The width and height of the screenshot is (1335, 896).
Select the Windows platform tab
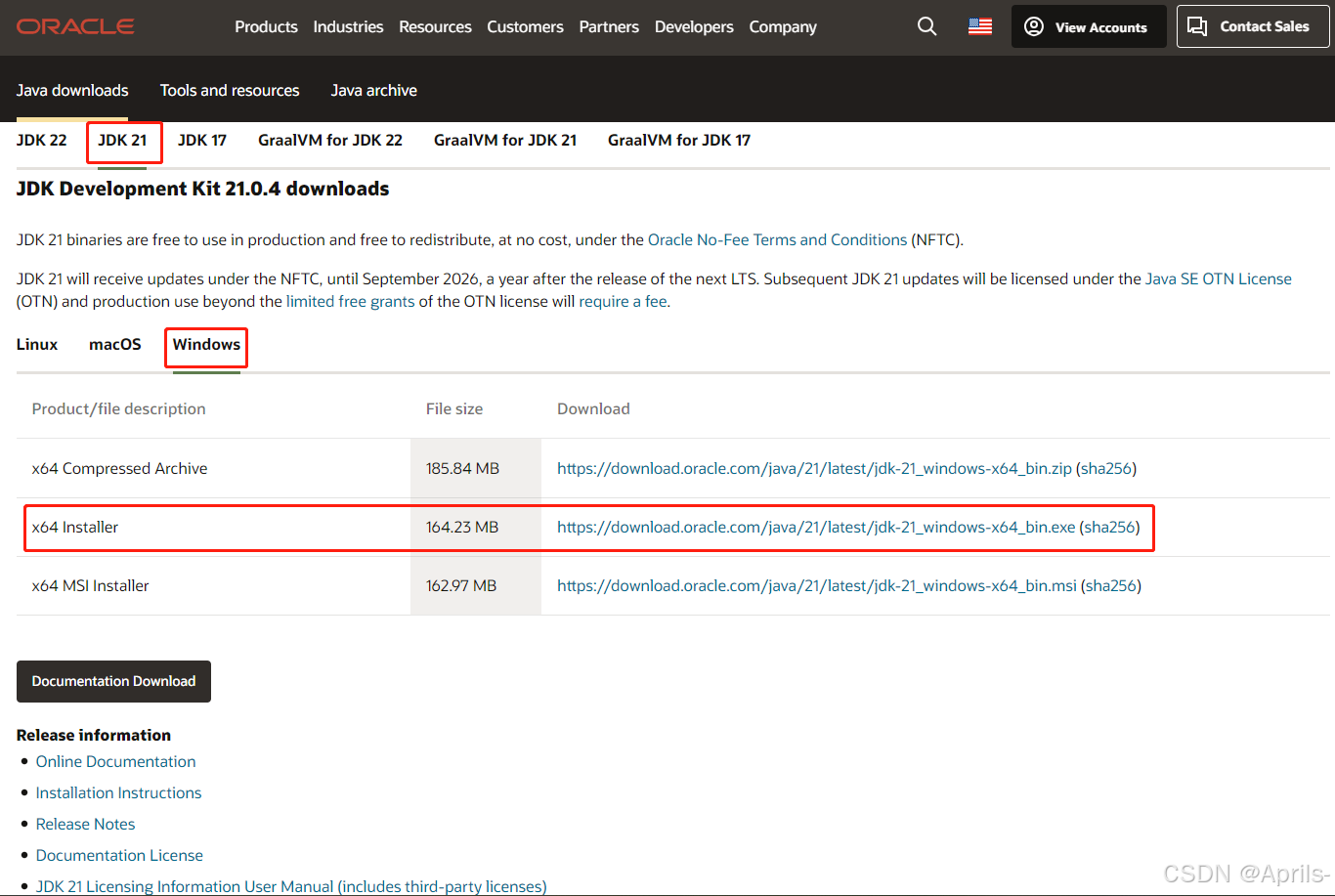pos(206,344)
